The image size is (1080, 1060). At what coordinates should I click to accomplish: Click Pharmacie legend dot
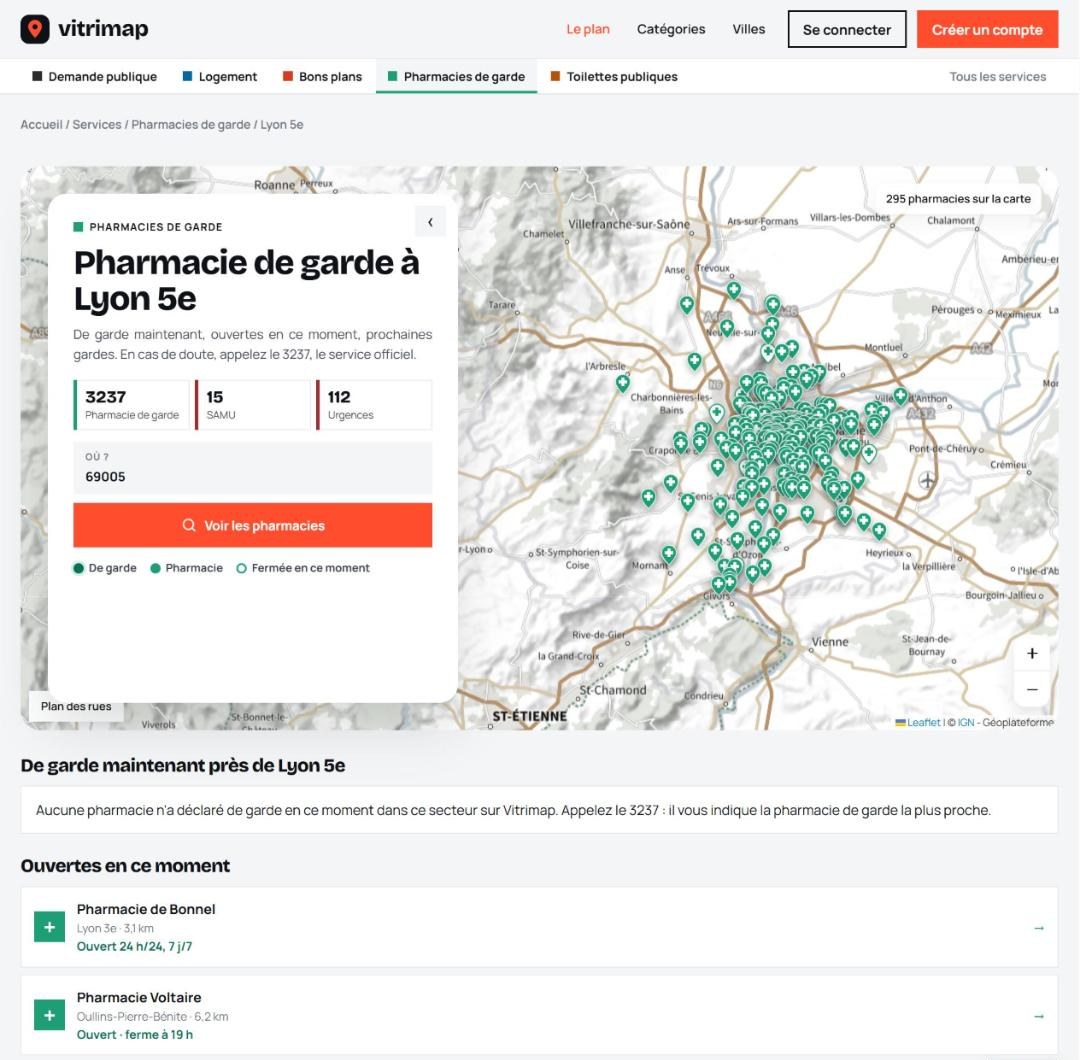pos(156,568)
